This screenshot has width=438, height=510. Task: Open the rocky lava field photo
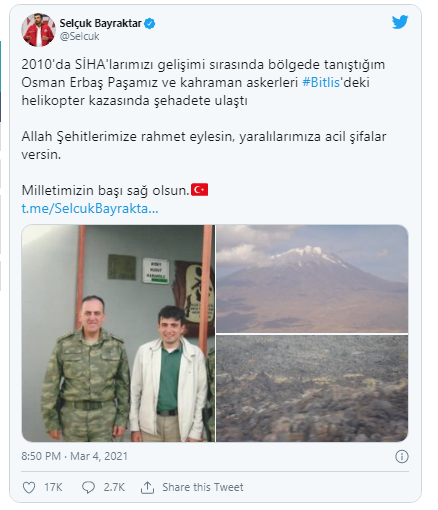coord(312,388)
